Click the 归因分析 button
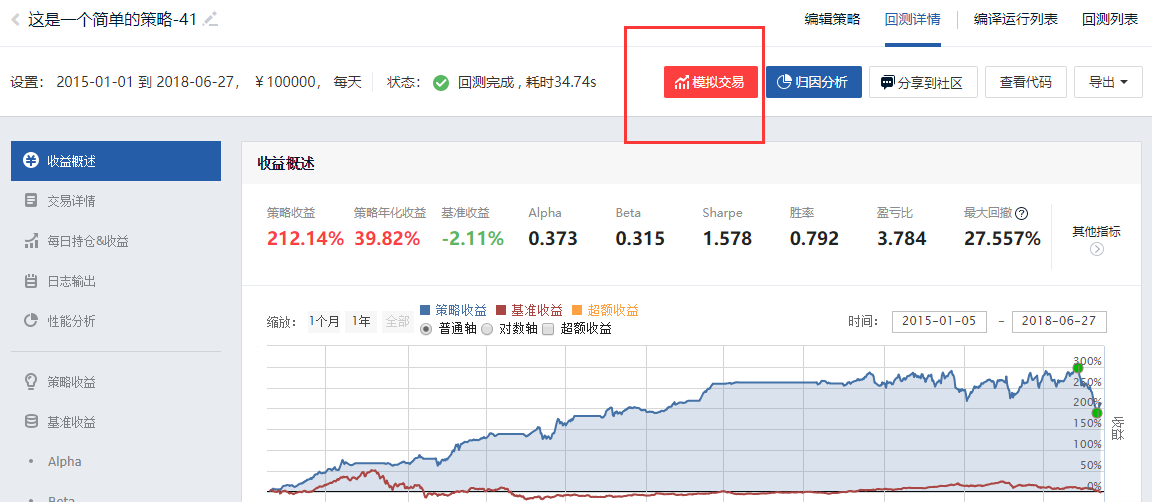The width and height of the screenshot is (1152, 502). [813, 82]
